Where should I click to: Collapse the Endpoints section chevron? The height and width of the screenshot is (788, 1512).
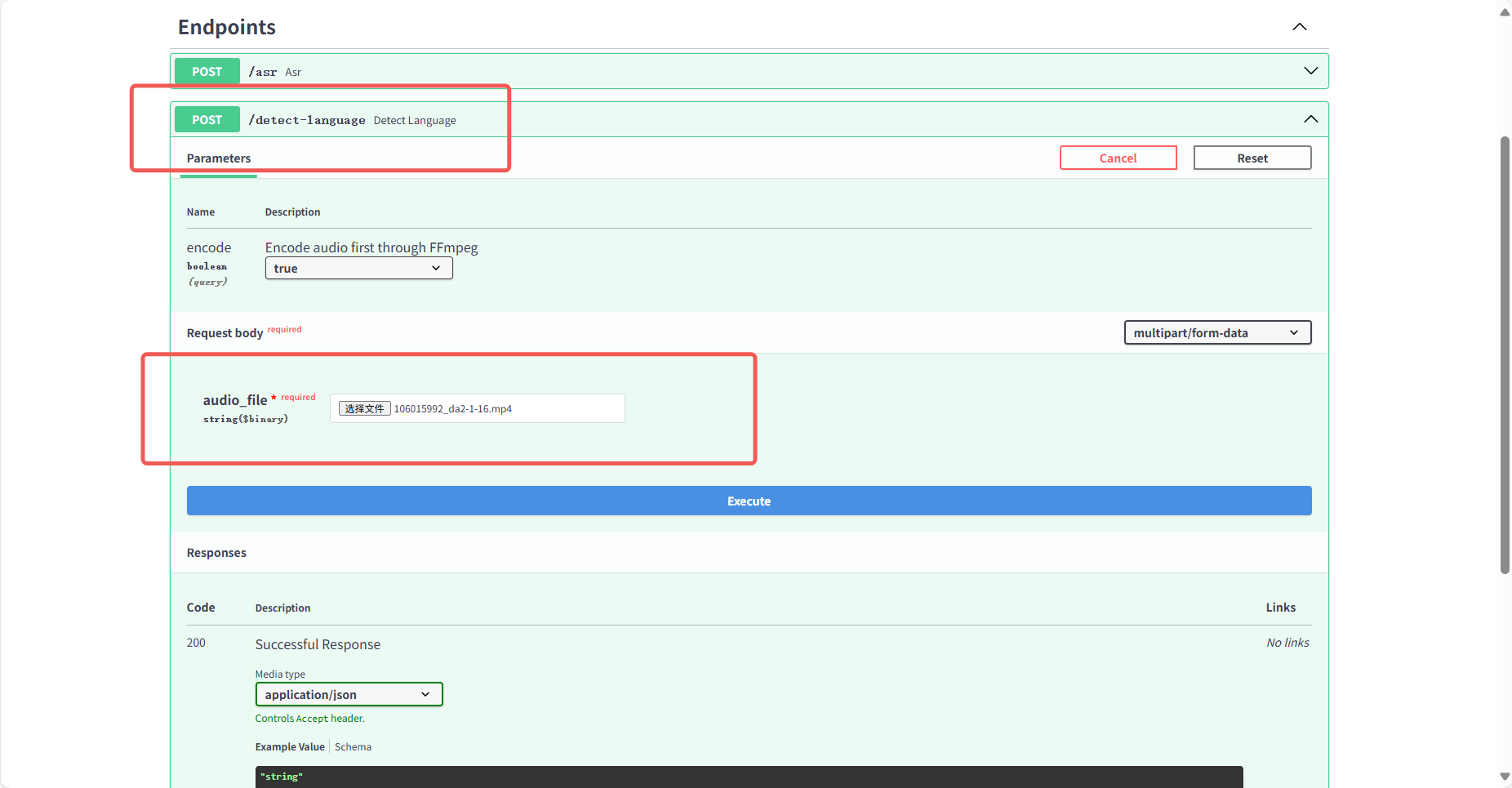[1299, 27]
